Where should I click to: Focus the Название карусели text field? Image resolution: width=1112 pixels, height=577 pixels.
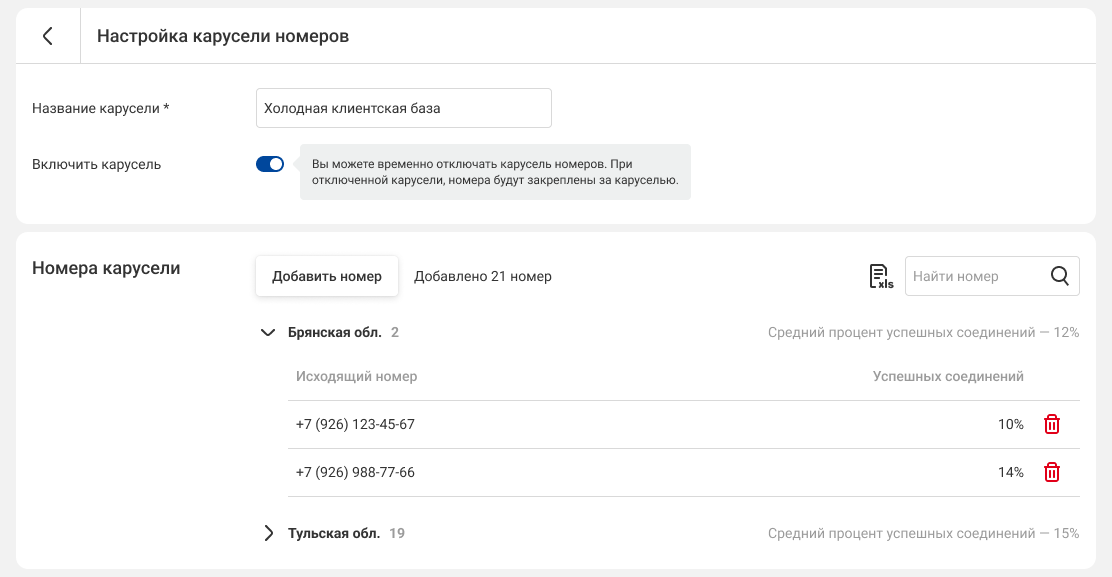(x=403, y=108)
